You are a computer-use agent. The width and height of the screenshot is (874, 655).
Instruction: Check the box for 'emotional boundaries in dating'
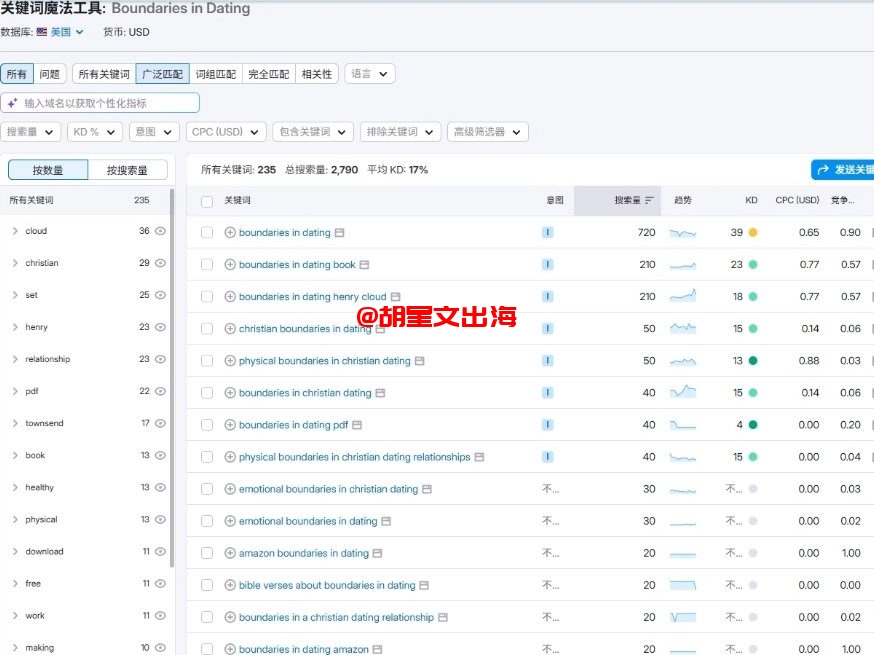207,521
